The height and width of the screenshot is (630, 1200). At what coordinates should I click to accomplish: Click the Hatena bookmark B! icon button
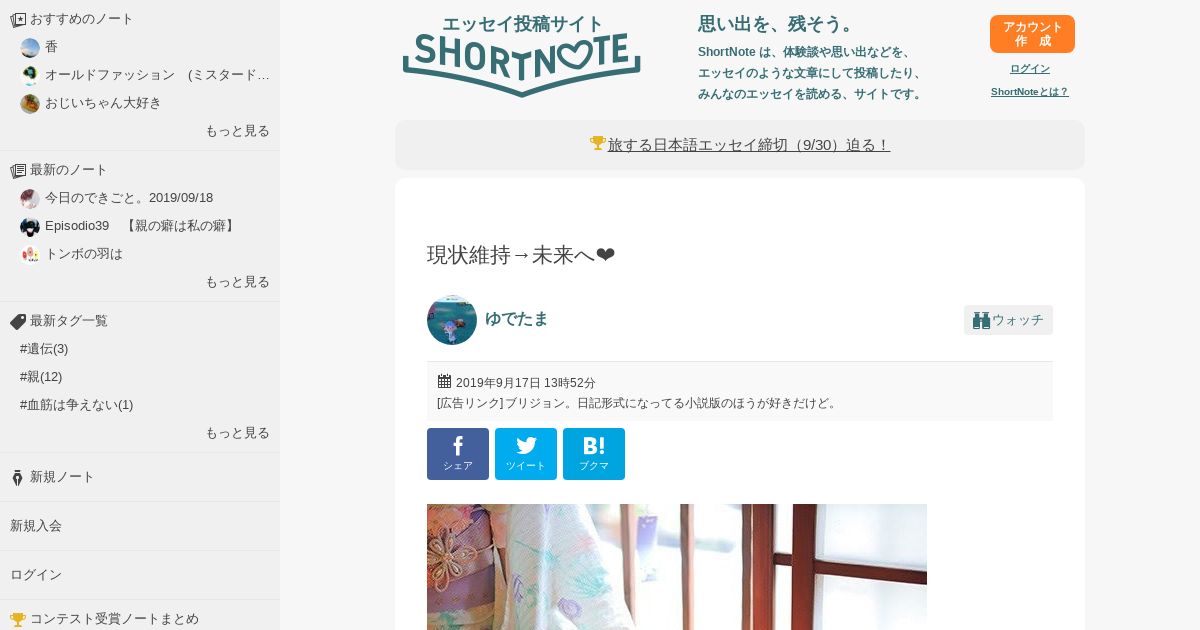tap(594, 454)
